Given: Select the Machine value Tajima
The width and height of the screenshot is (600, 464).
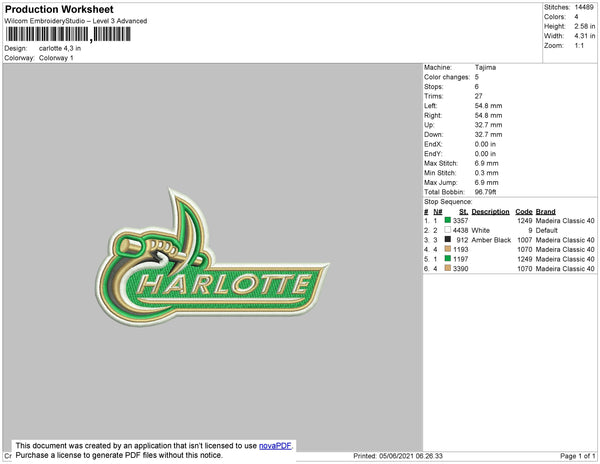Looking at the screenshot, I should click(485, 67).
